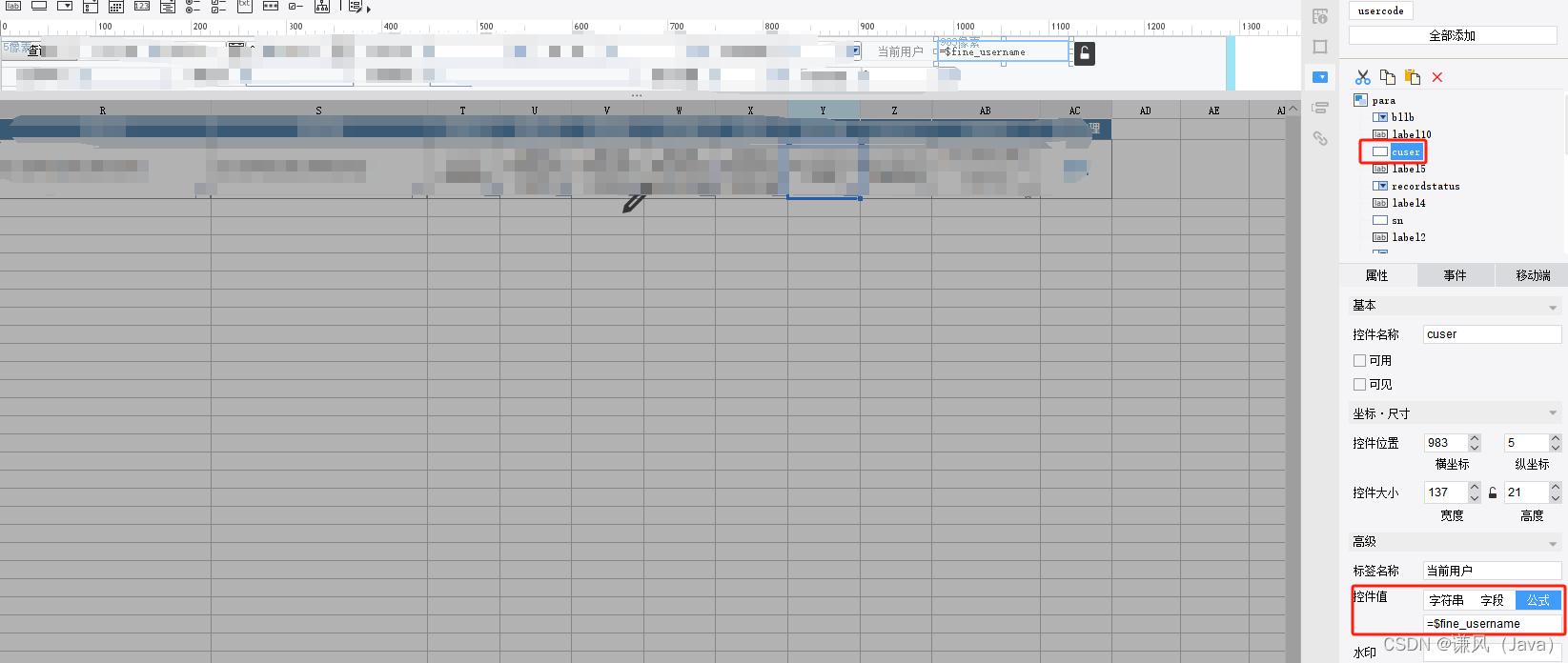Select the =$fine_username widget on the parameter pane

(1003, 52)
